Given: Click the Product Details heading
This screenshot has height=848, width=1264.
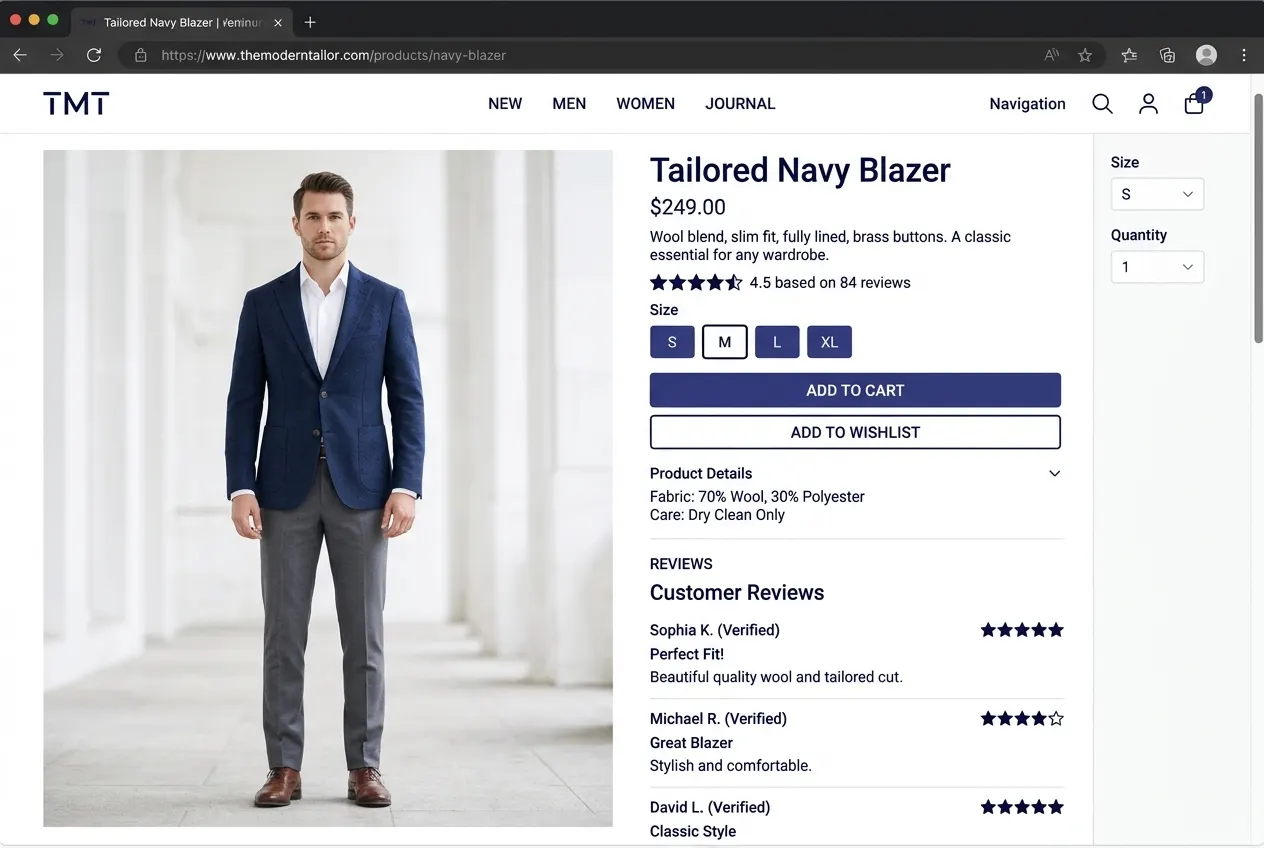Looking at the screenshot, I should click(x=701, y=474).
